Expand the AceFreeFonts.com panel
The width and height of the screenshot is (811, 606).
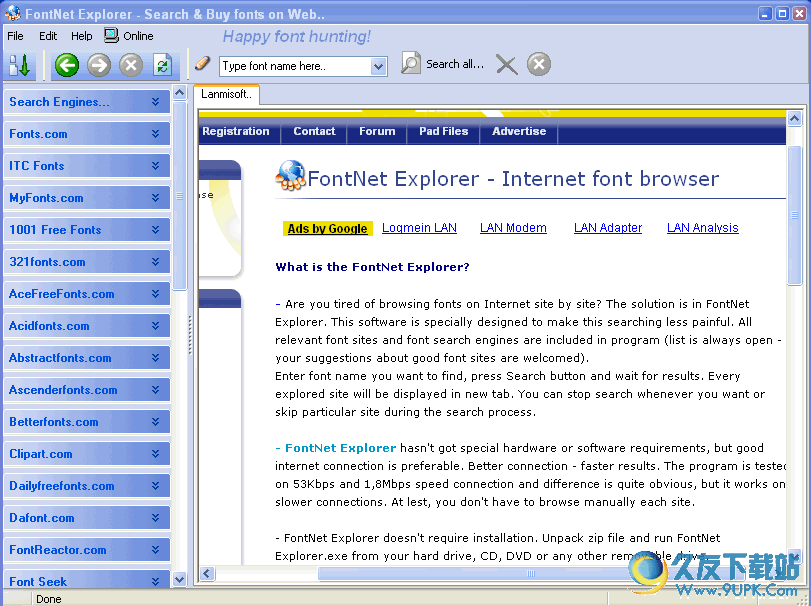tap(87, 294)
